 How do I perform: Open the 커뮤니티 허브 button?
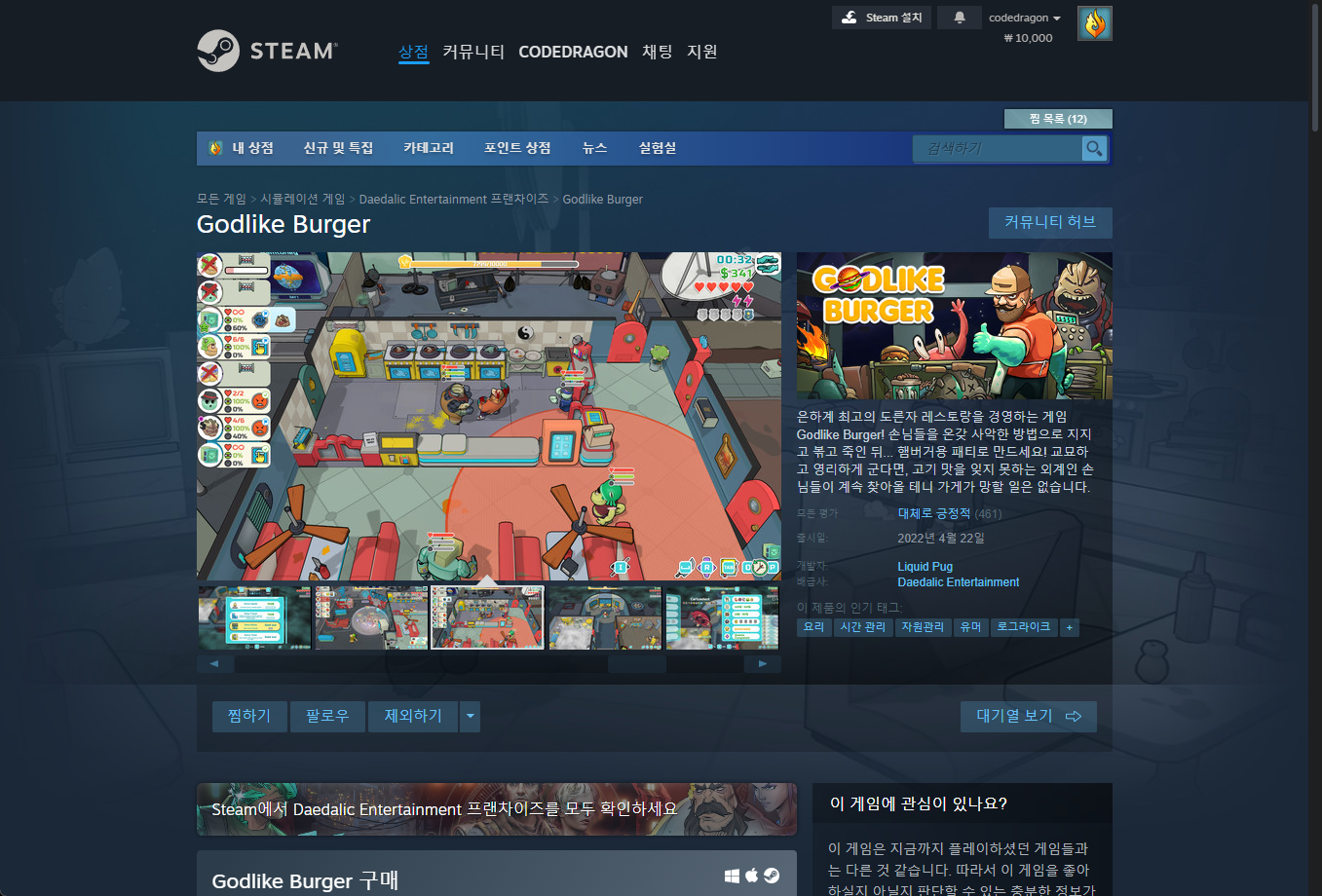coord(1050,222)
